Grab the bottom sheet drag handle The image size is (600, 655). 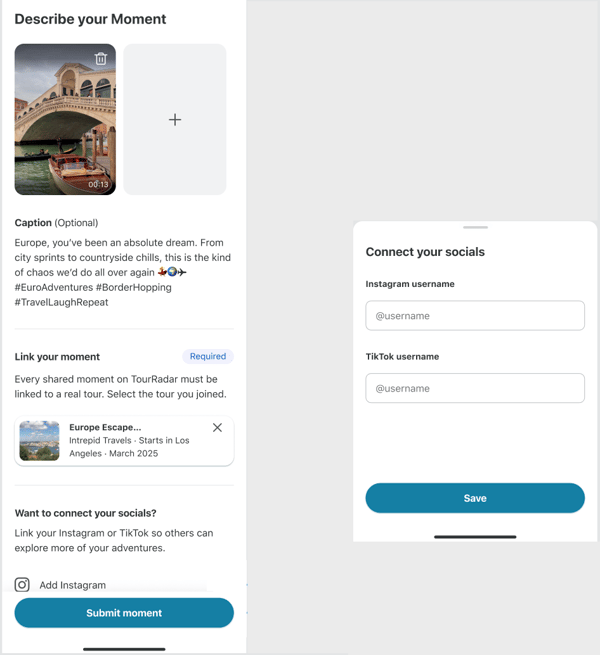pos(475,227)
